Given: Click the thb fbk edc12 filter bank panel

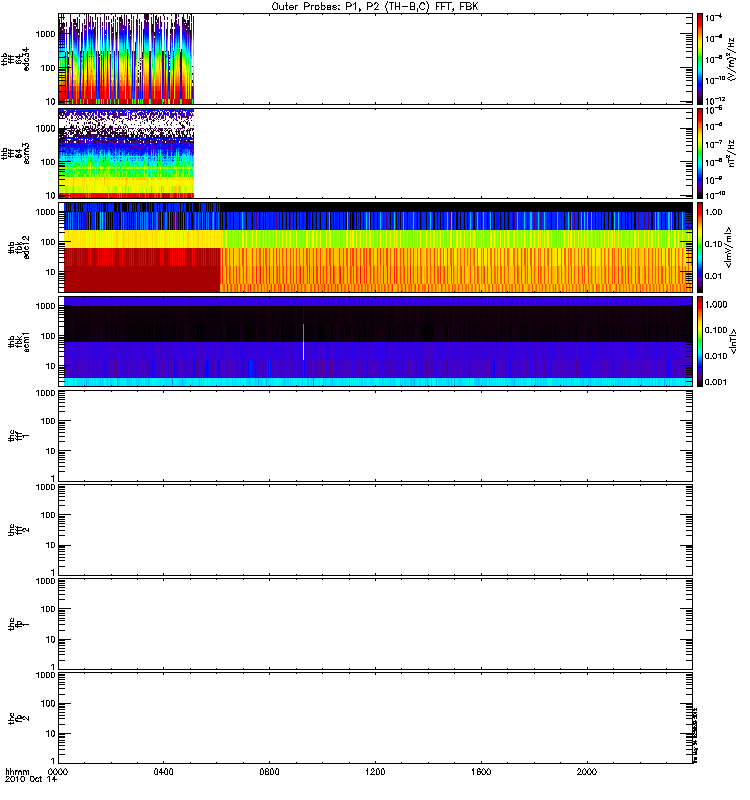Looking at the screenshot, I should click(x=375, y=247).
